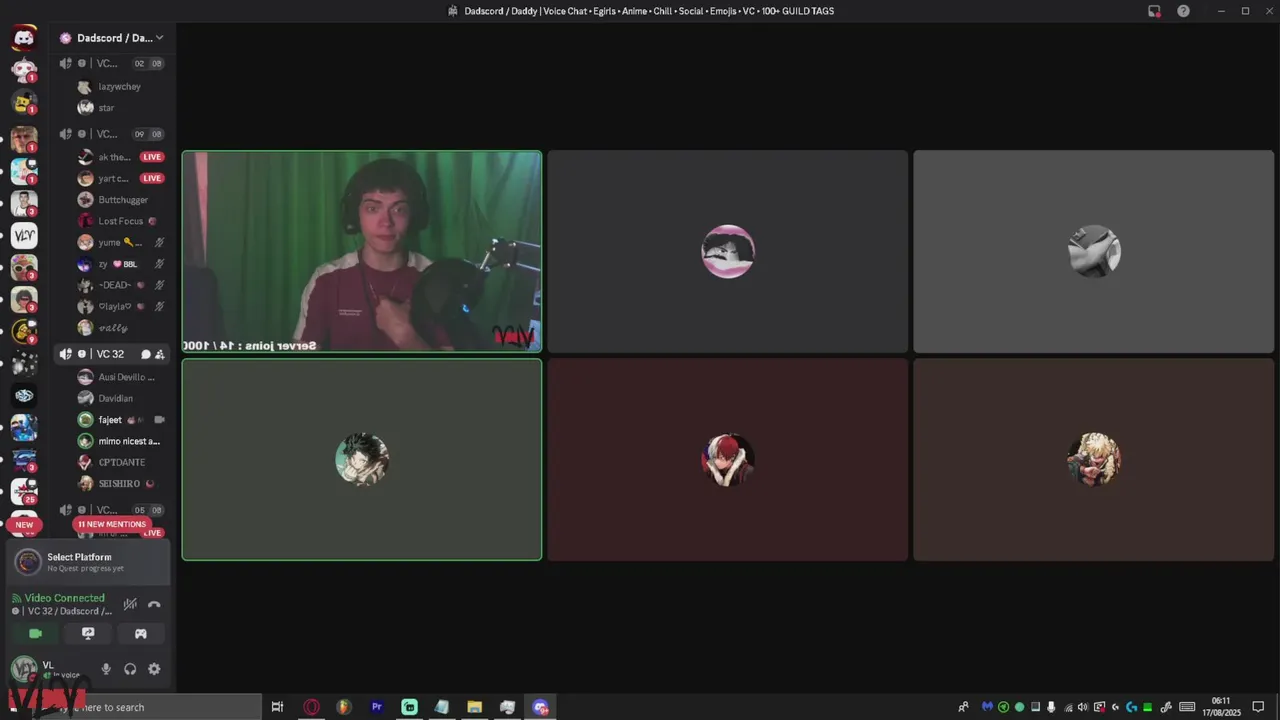Open File Explorer from taskbar
1280x720 pixels.
(474, 707)
